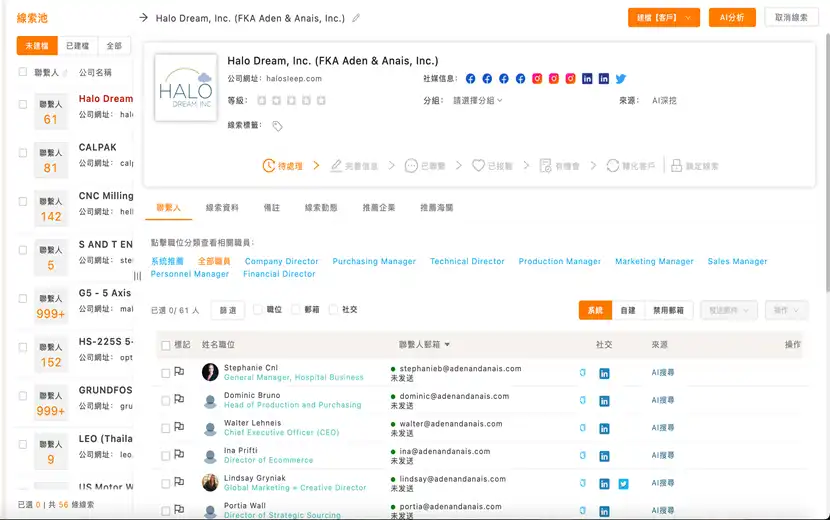
Task: Click flag marker for Walter Lehneis
Action: click(x=179, y=427)
